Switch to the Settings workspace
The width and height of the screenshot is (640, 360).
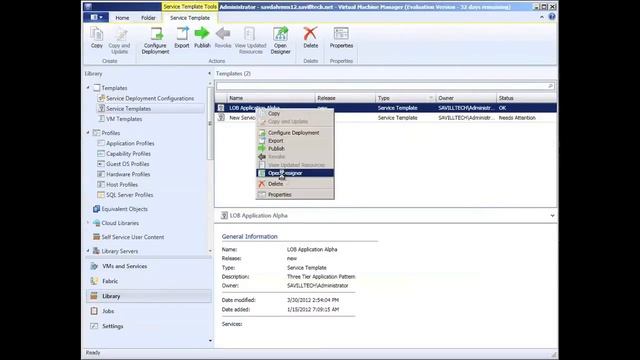coord(149,326)
